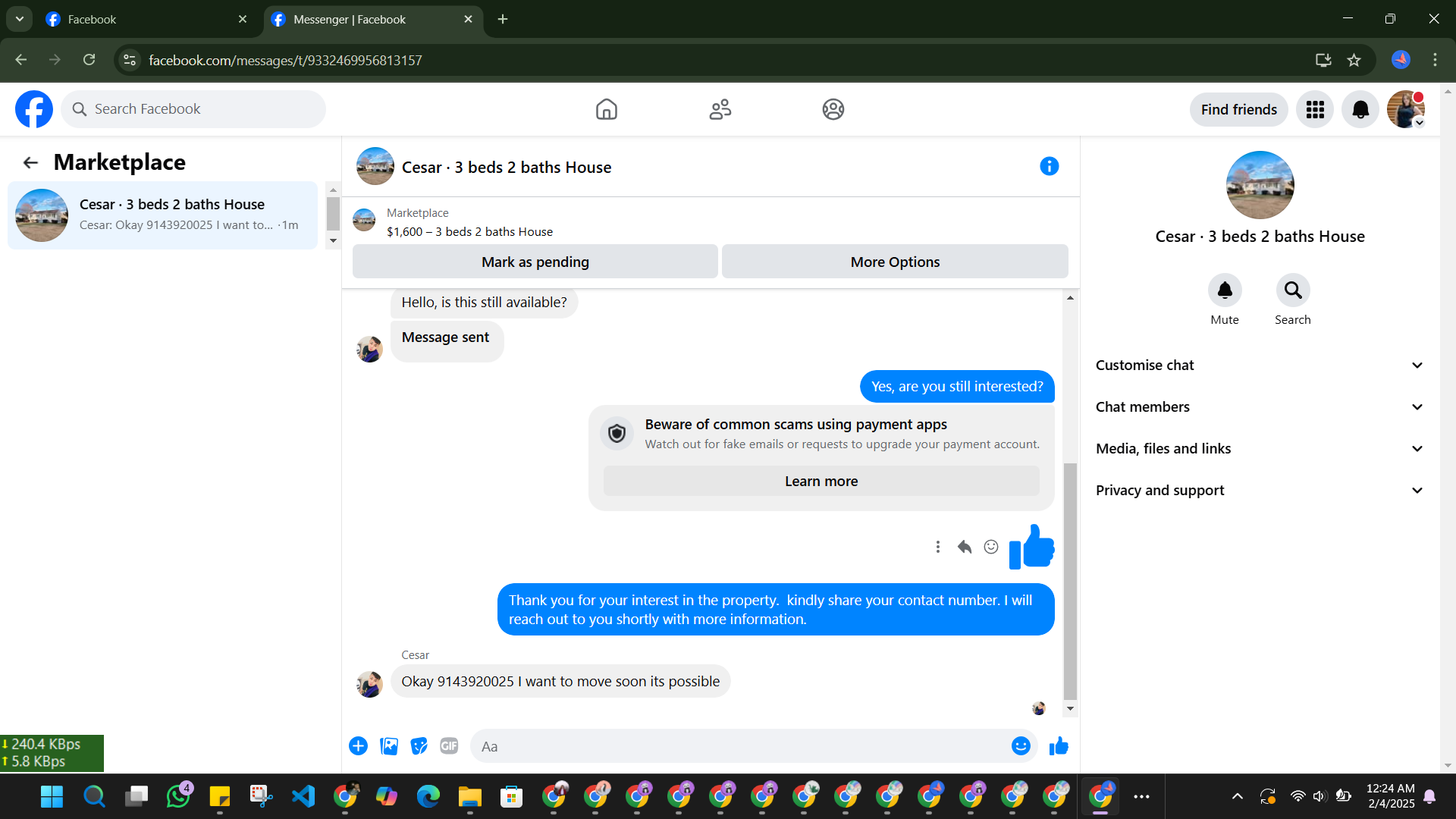The image size is (1456, 819).
Task: Expand the Privacy and support section
Action: (x=1260, y=491)
